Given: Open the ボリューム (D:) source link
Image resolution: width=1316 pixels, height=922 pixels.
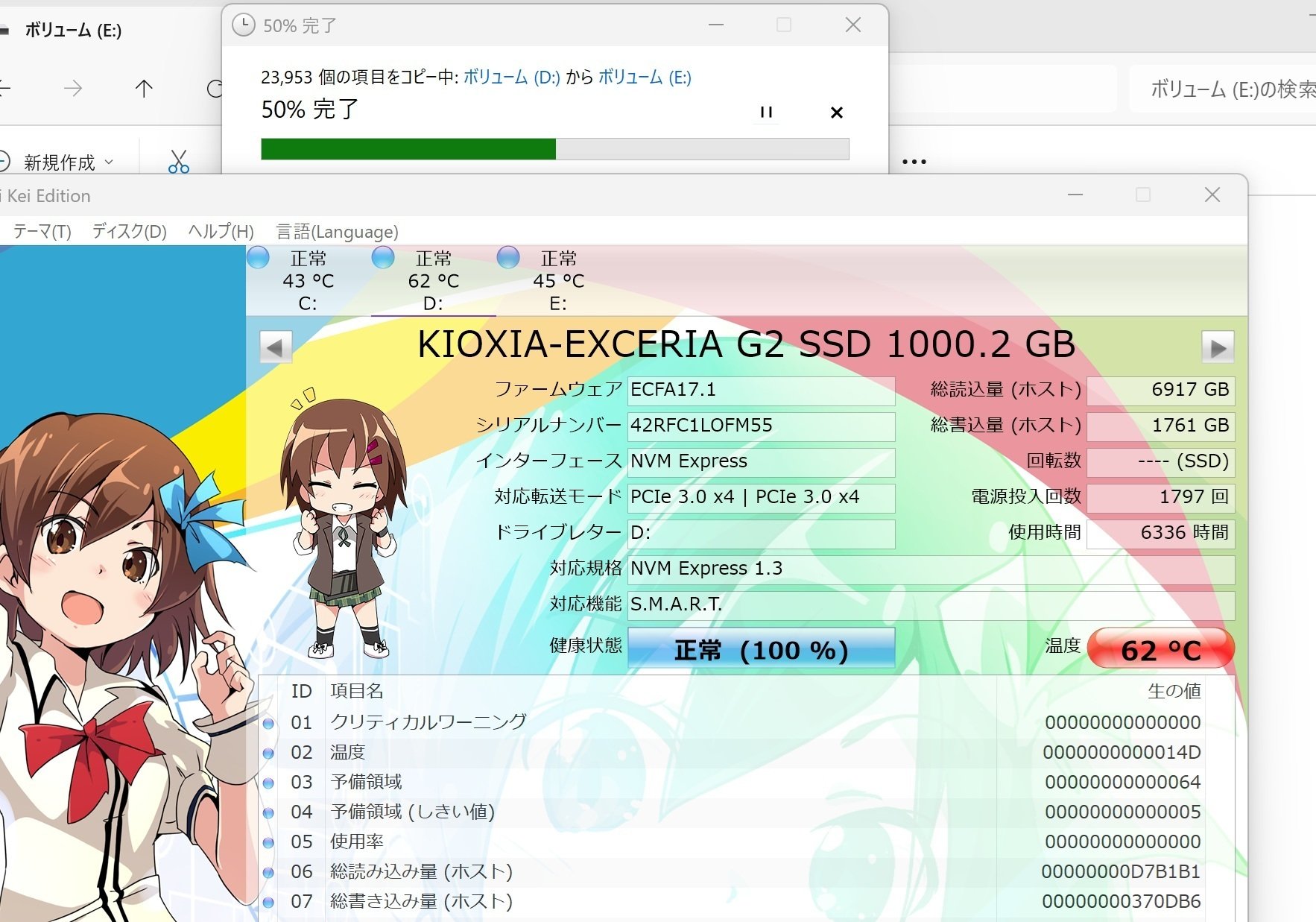Looking at the screenshot, I should [x=512, y=77].
